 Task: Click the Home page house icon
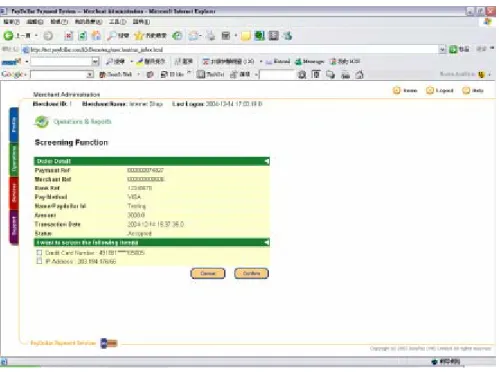coord(96,36)
